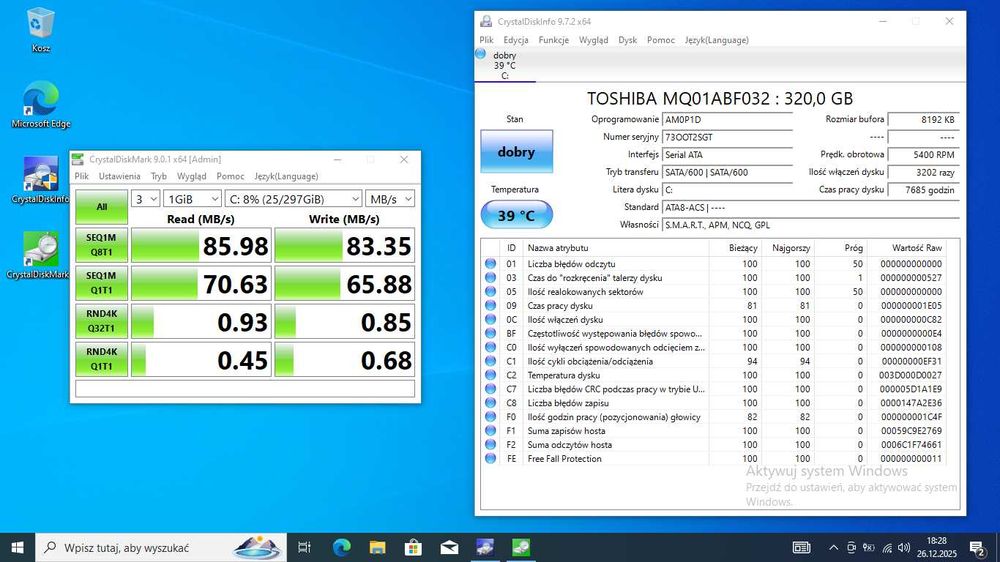Open Tryb menu in CrystalDiskMark
Screen dimensions: 1000x562
pyautogui.click(x=159, y=176)
